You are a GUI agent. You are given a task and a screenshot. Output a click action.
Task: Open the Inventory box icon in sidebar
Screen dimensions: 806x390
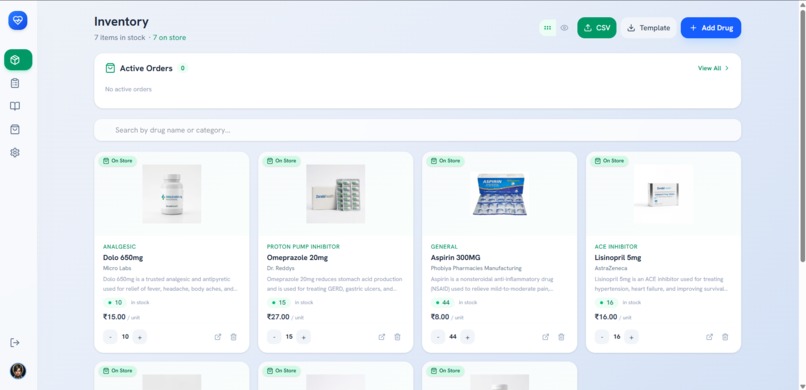(x=18, y=60)
